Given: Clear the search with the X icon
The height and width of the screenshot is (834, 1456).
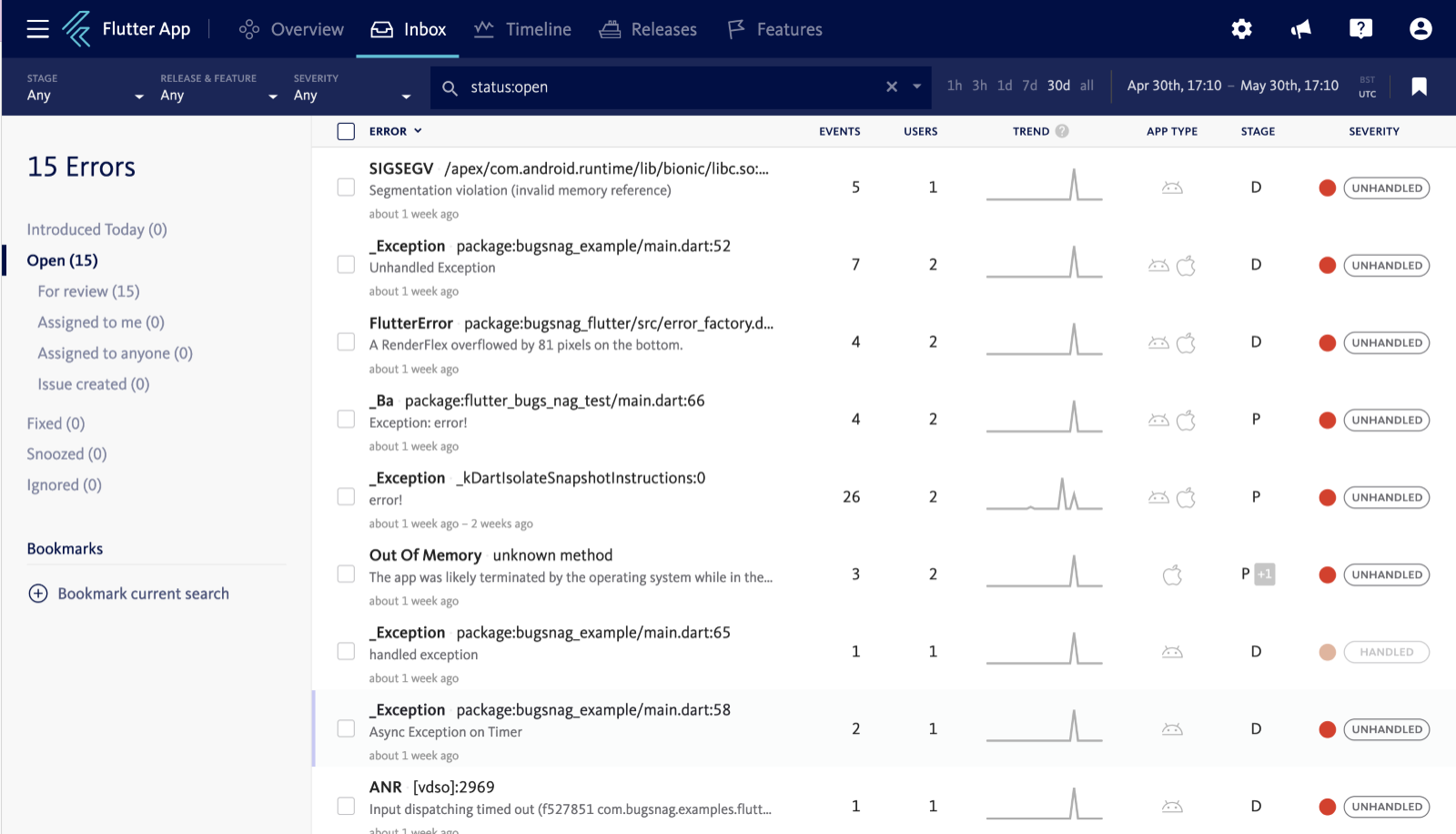Looking at the screenshot, I should tap(892, 86).
